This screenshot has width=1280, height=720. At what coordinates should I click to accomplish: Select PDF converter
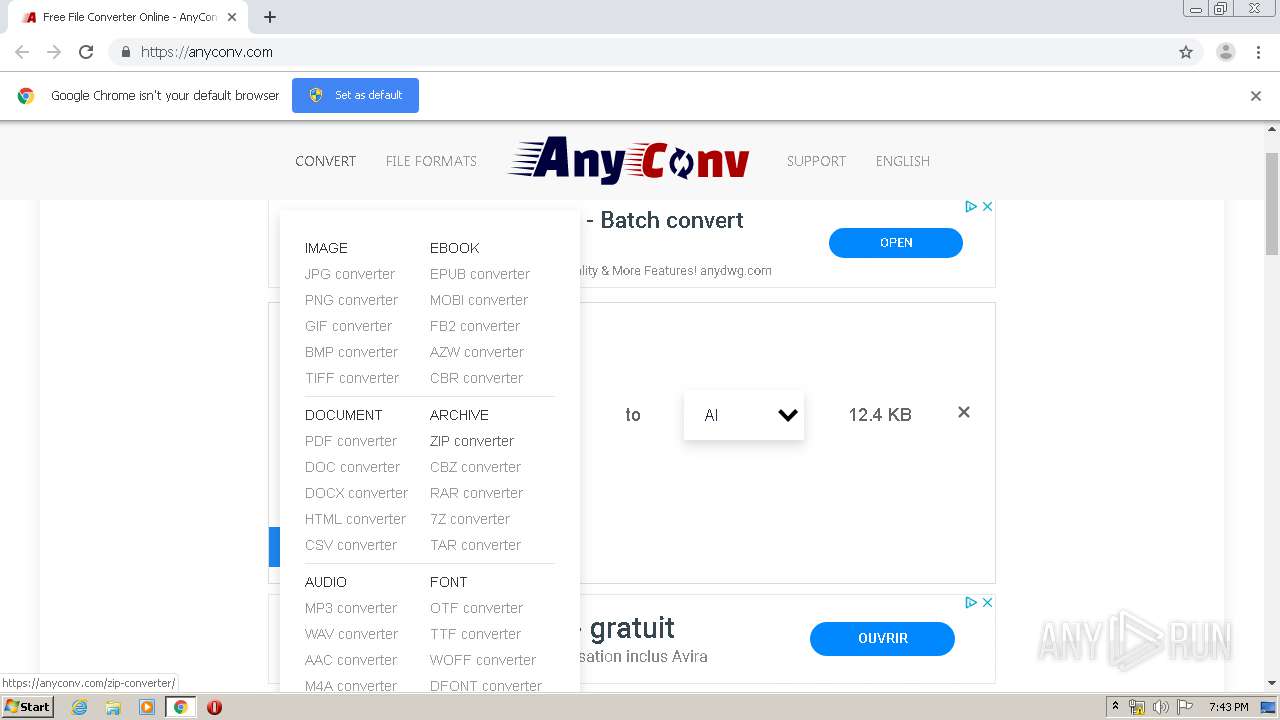(351, 441)
